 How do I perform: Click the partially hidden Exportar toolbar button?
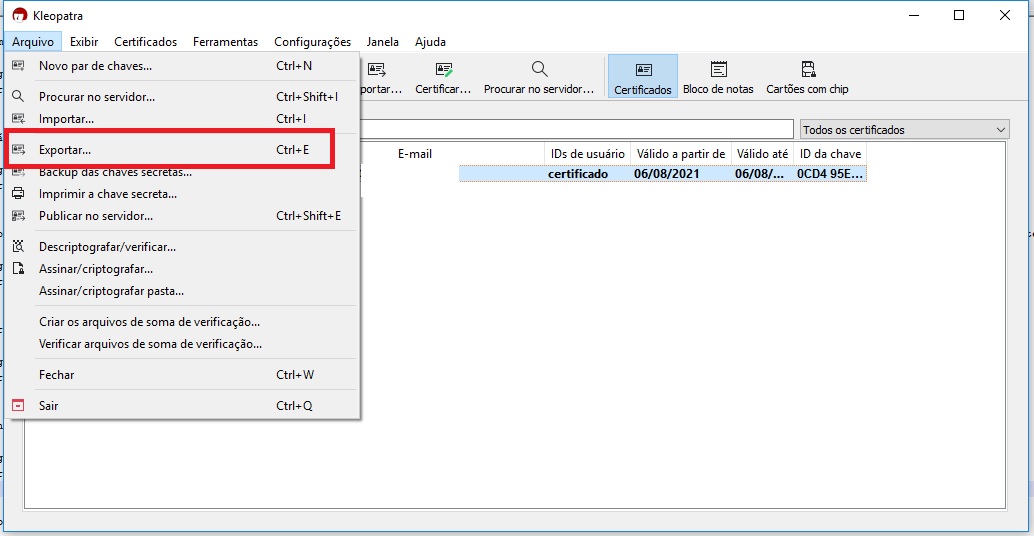click(382, 76)
